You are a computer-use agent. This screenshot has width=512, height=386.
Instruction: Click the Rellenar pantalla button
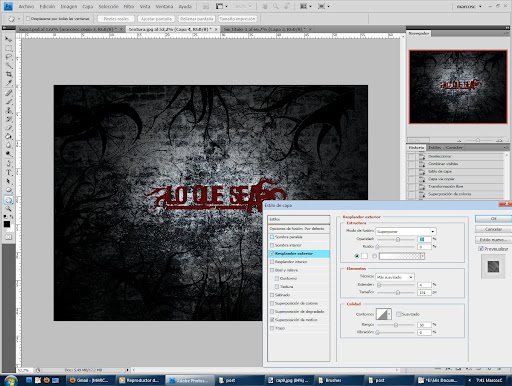point(197,19)
